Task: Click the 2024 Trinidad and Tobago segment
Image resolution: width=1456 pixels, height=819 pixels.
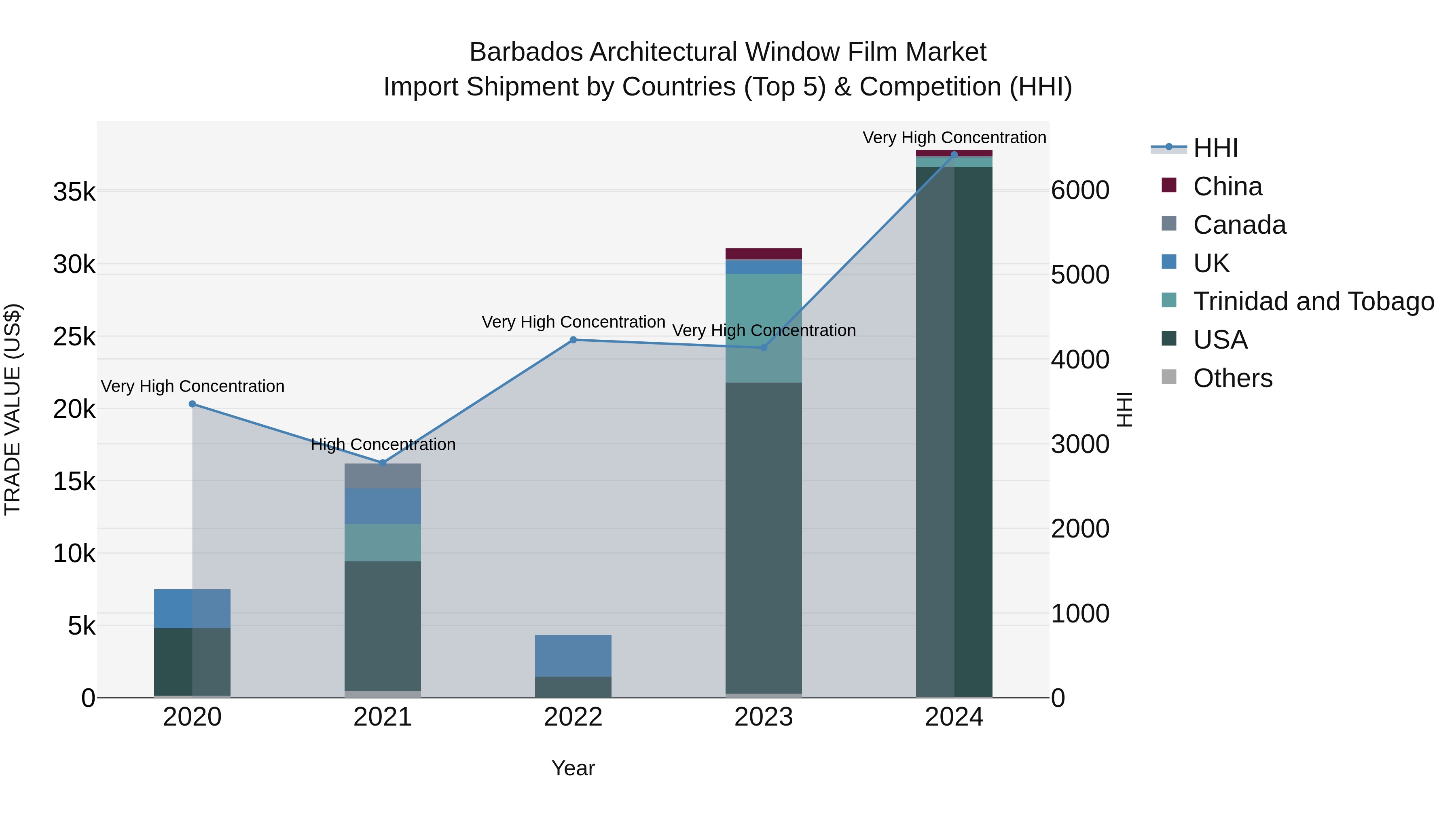Action: 954,162
